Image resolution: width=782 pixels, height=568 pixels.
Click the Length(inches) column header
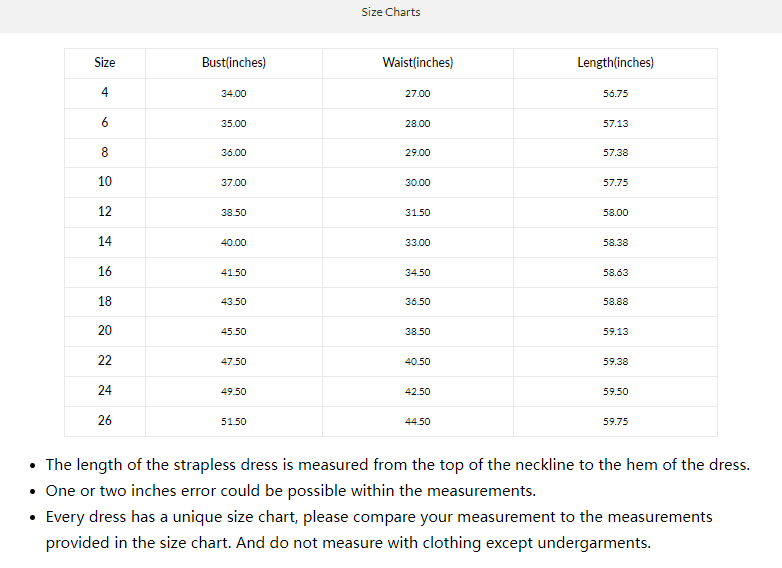(616, 63)
